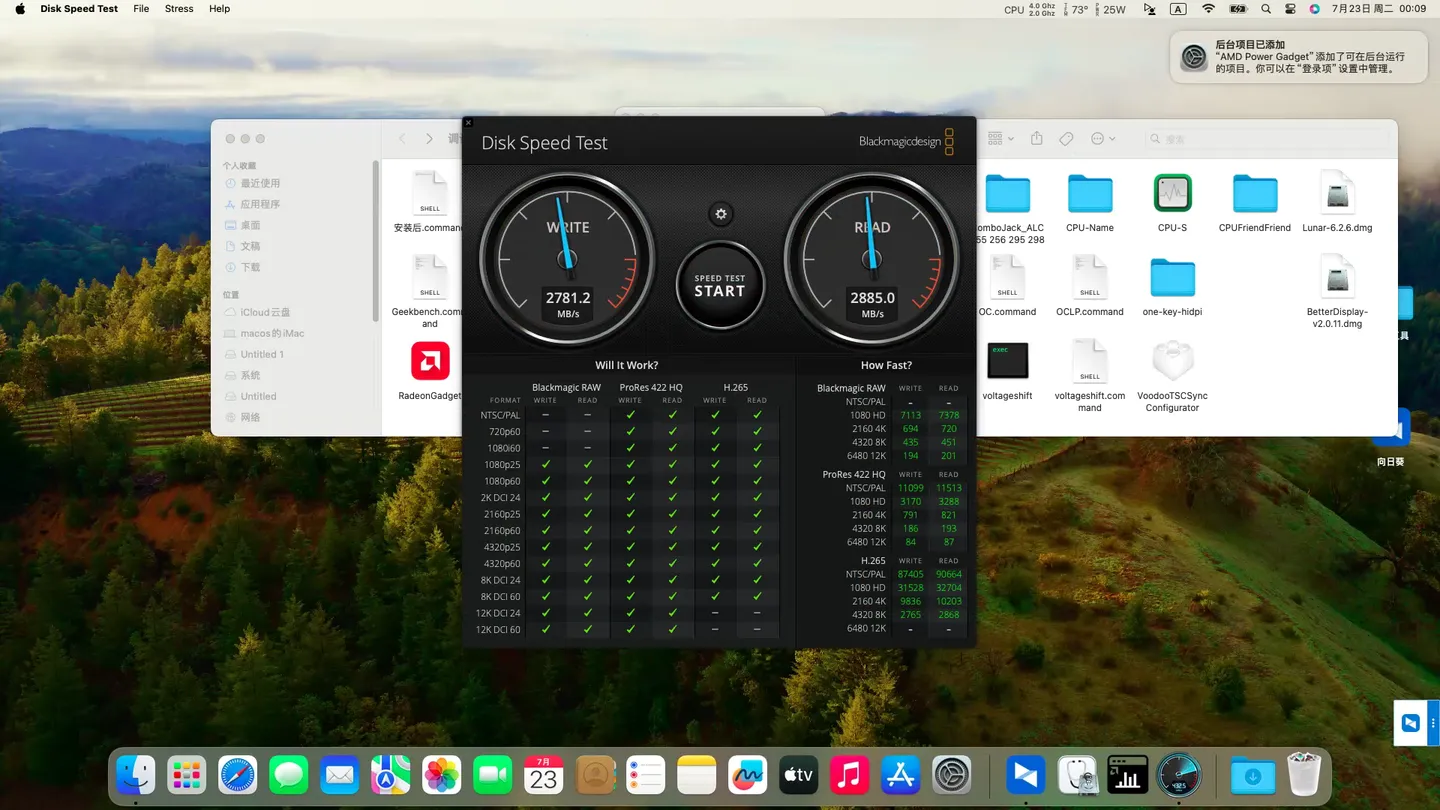
Task: Click the Finder back navigation arrow
Action: point(401,138)
